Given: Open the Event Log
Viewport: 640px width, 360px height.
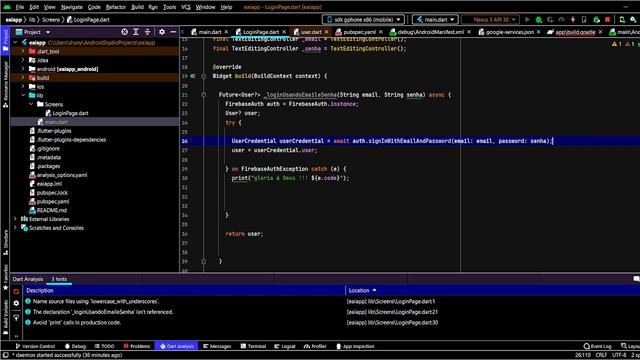Looking at the screenshot, I should 598,346.
